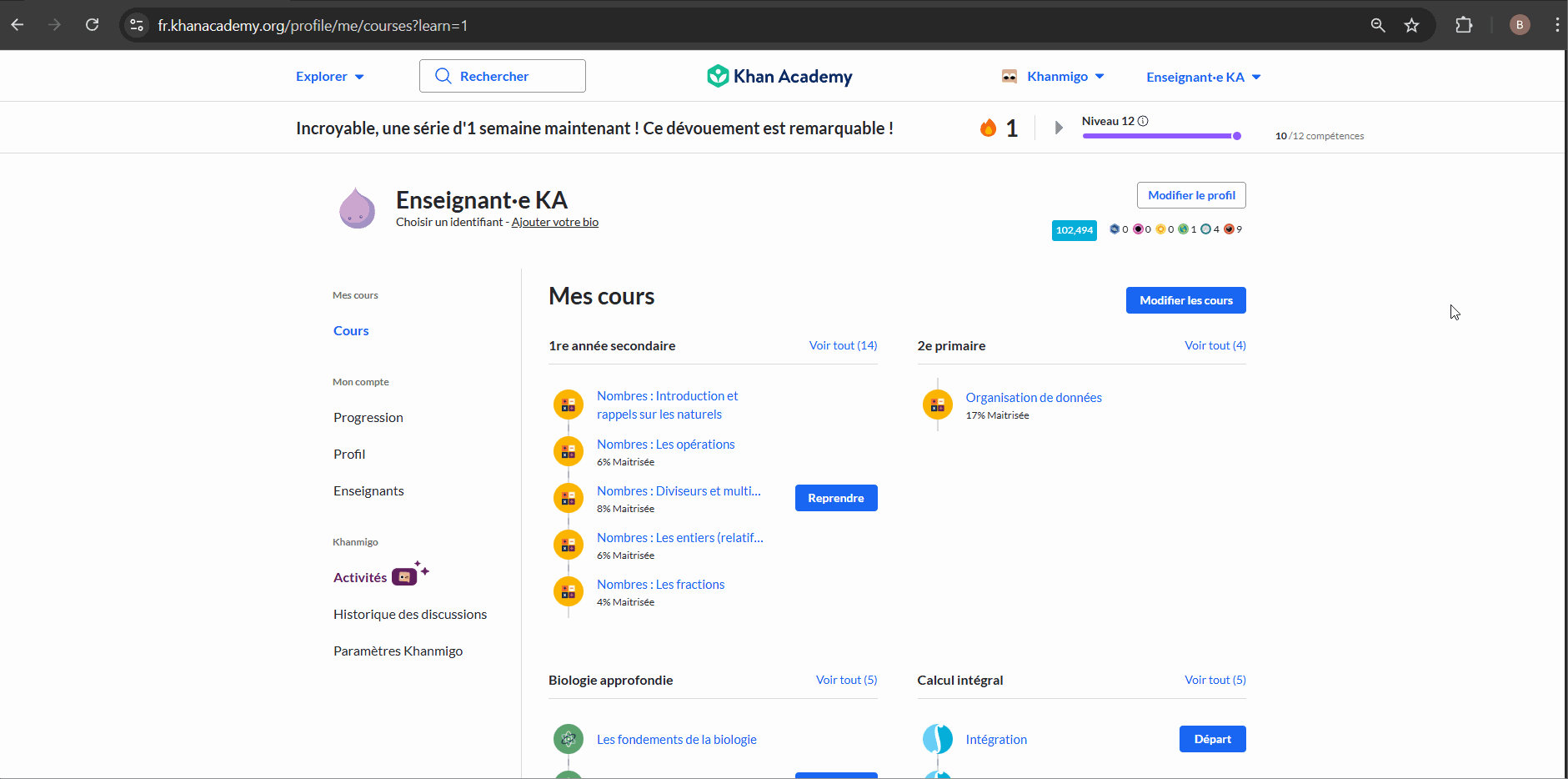Click Voir tout (4) for 2e primaire
The width and height of the screenshot is (1568, 779).
pyautogui.click(x=1215, y=345)
